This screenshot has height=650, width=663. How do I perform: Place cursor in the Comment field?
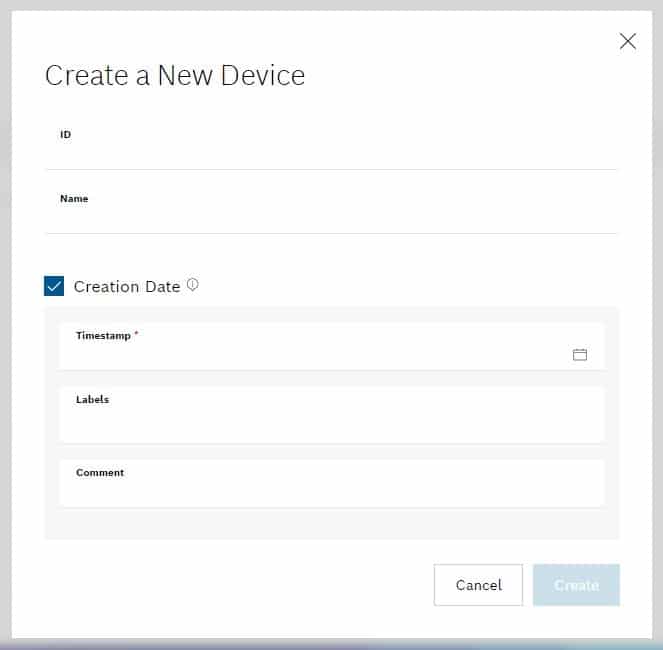tap(330, 492)
